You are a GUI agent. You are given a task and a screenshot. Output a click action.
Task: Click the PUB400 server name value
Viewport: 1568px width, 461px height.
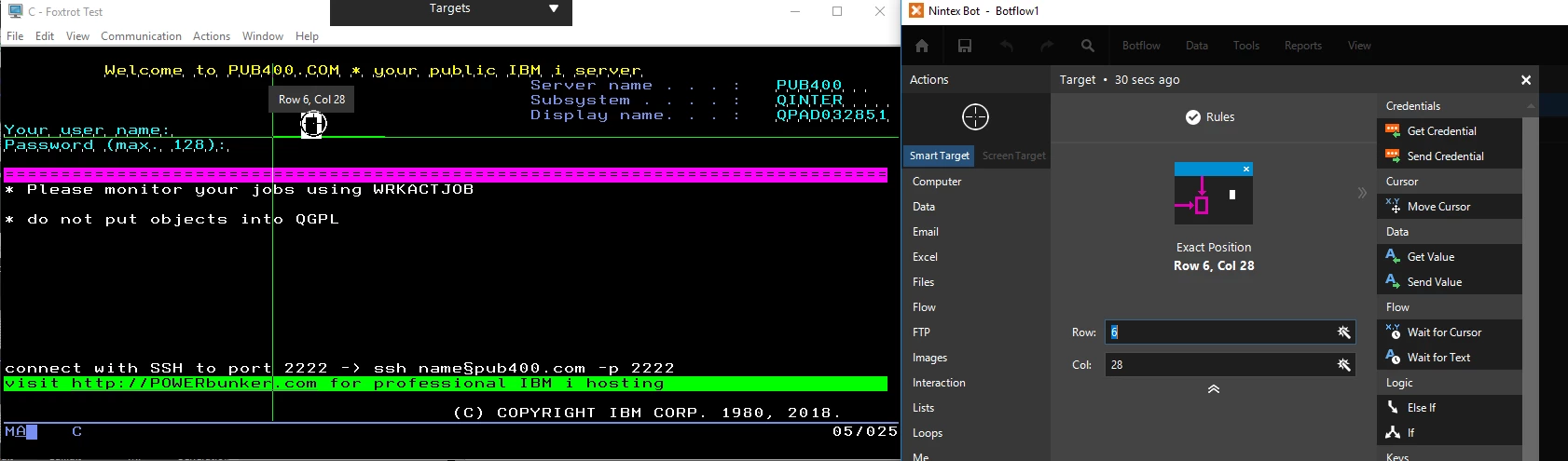(808, 86)
